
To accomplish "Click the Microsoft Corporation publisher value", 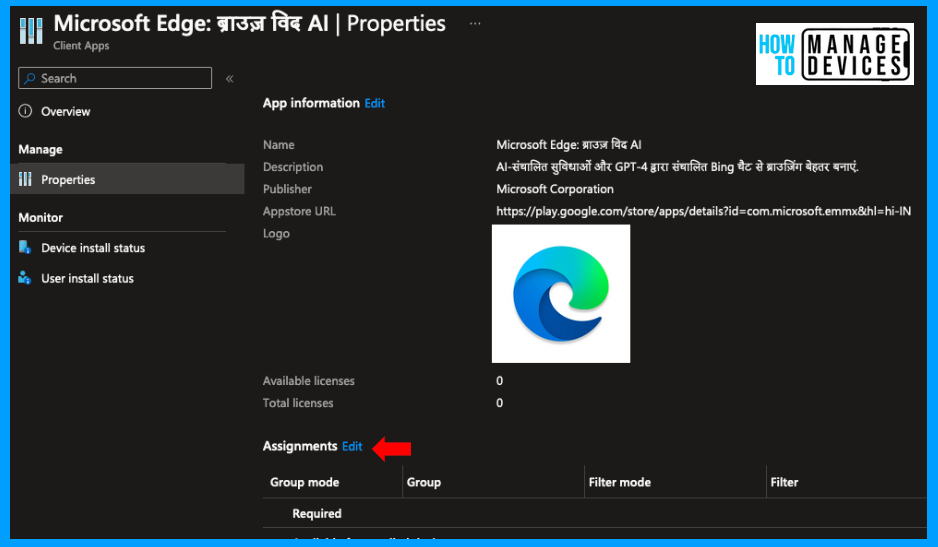I will [555, 189].
